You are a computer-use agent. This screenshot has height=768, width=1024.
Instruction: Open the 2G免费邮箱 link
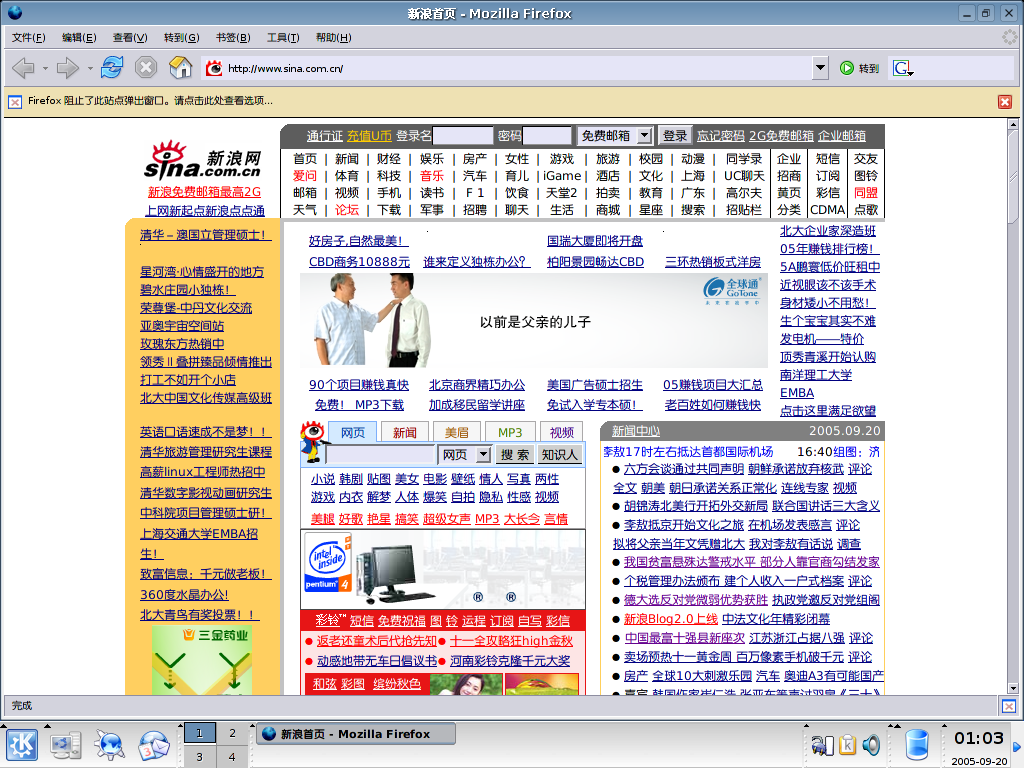781,135
